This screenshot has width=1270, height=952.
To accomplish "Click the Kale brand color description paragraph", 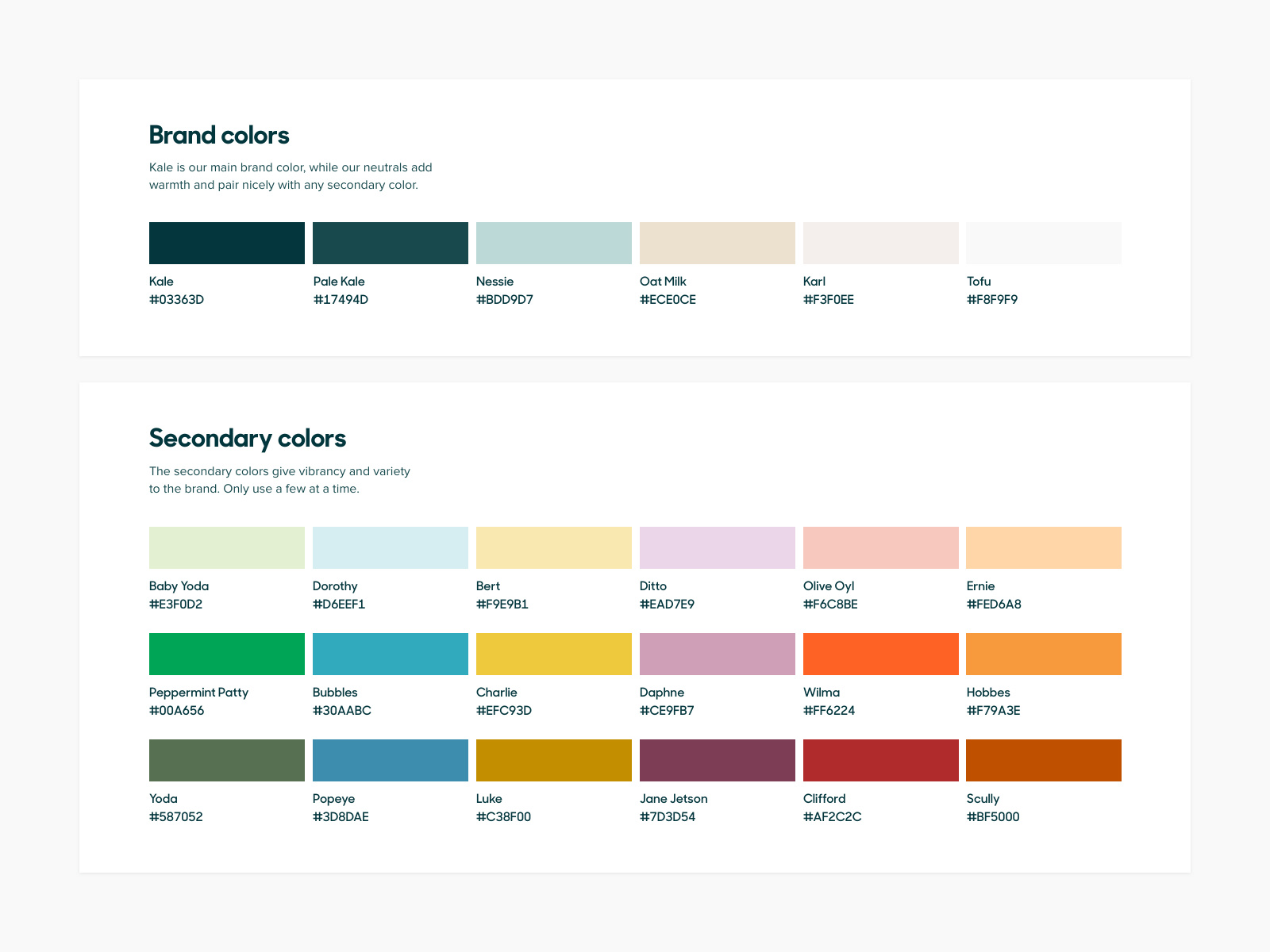I will point(291,176).
